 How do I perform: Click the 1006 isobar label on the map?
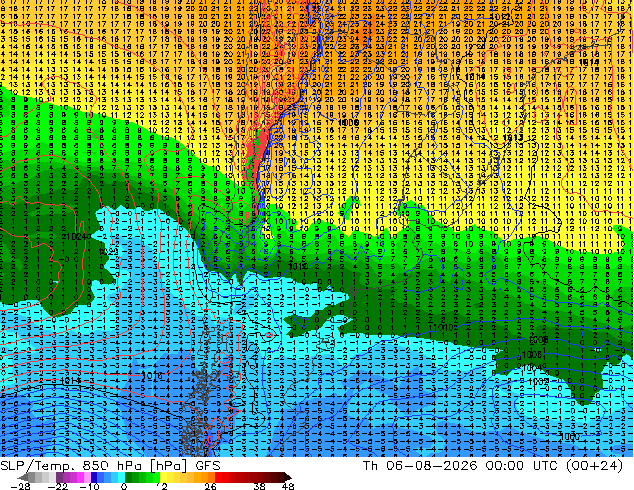[x=533, y=355]
